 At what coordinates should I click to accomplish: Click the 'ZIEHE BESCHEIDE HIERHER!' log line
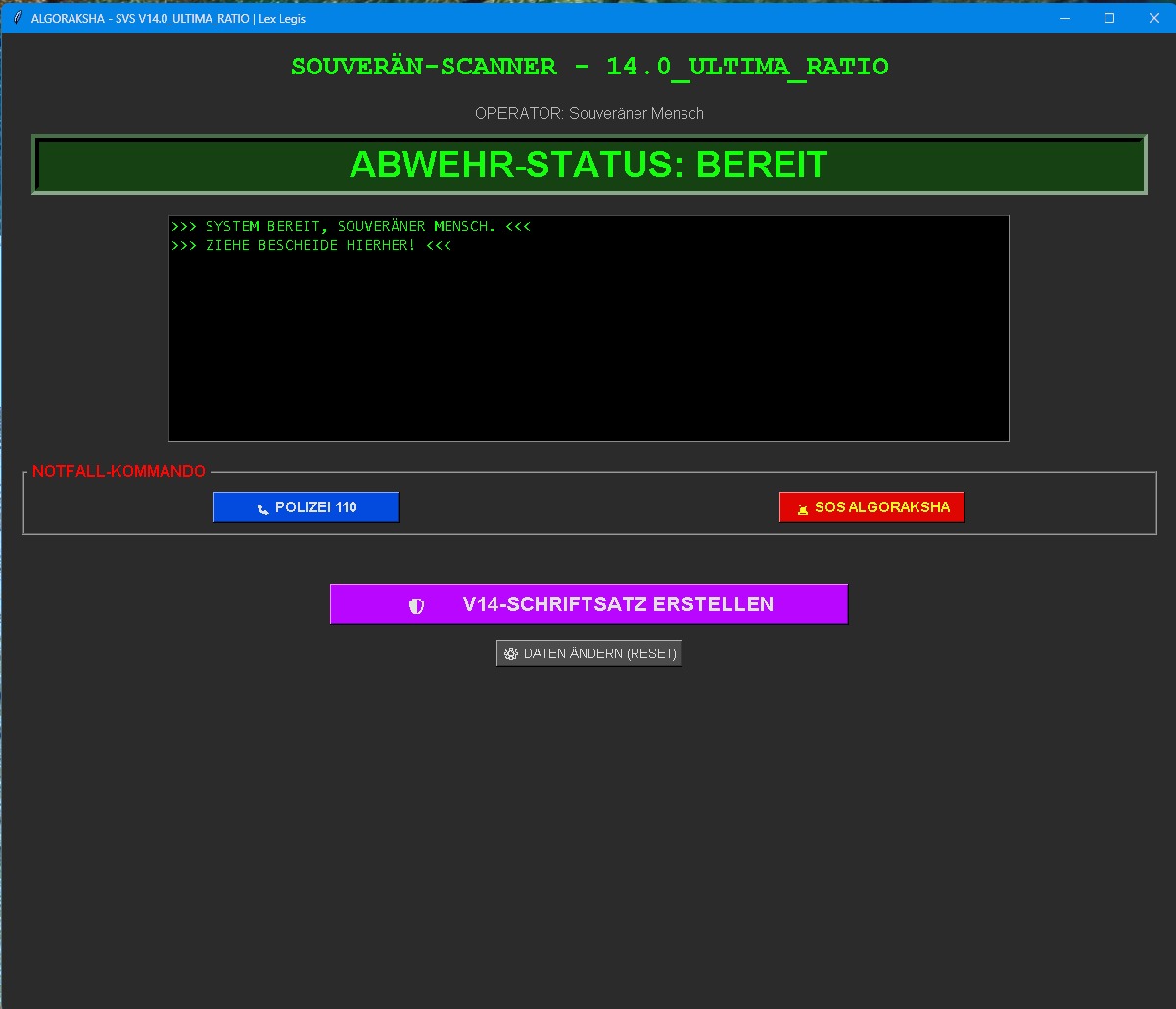tap(311, 245)
